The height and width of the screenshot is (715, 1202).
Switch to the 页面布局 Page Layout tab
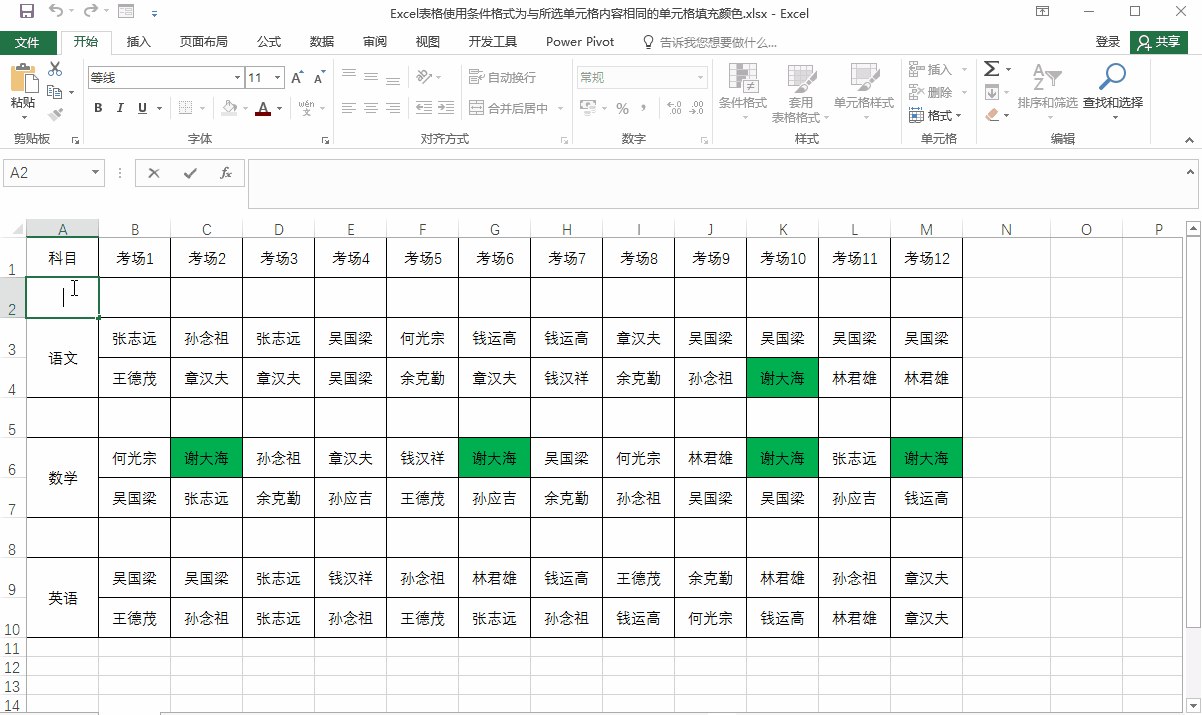[x=204, y=42]
